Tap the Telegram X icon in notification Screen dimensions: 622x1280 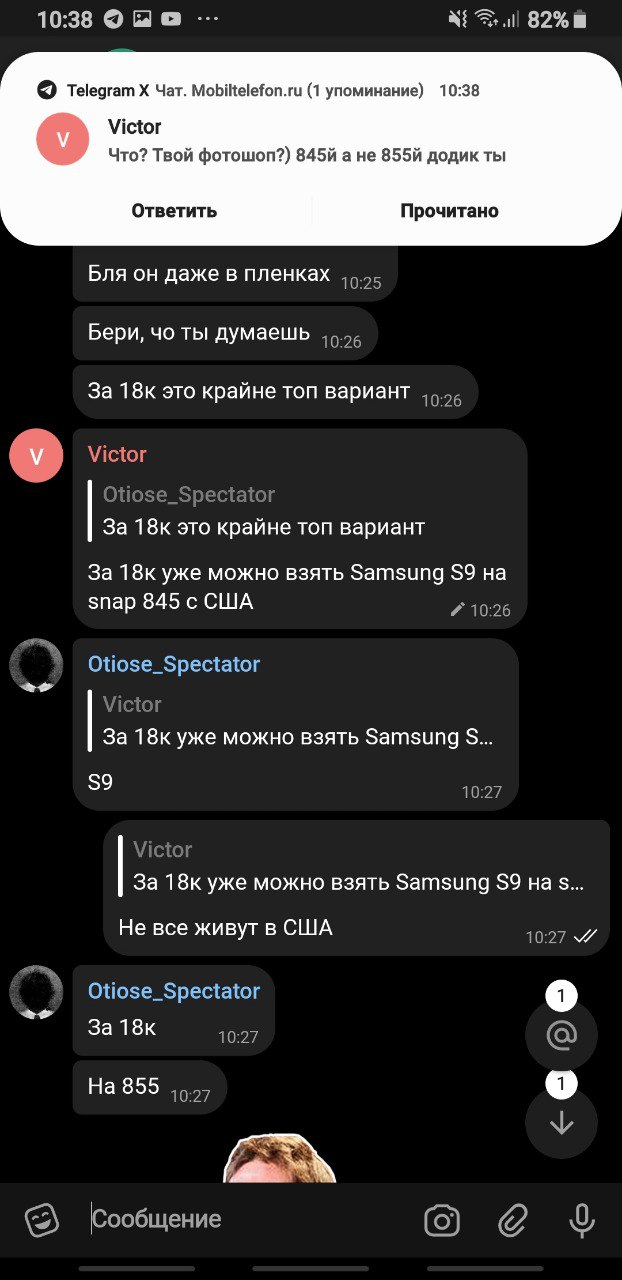pos(47,90)
